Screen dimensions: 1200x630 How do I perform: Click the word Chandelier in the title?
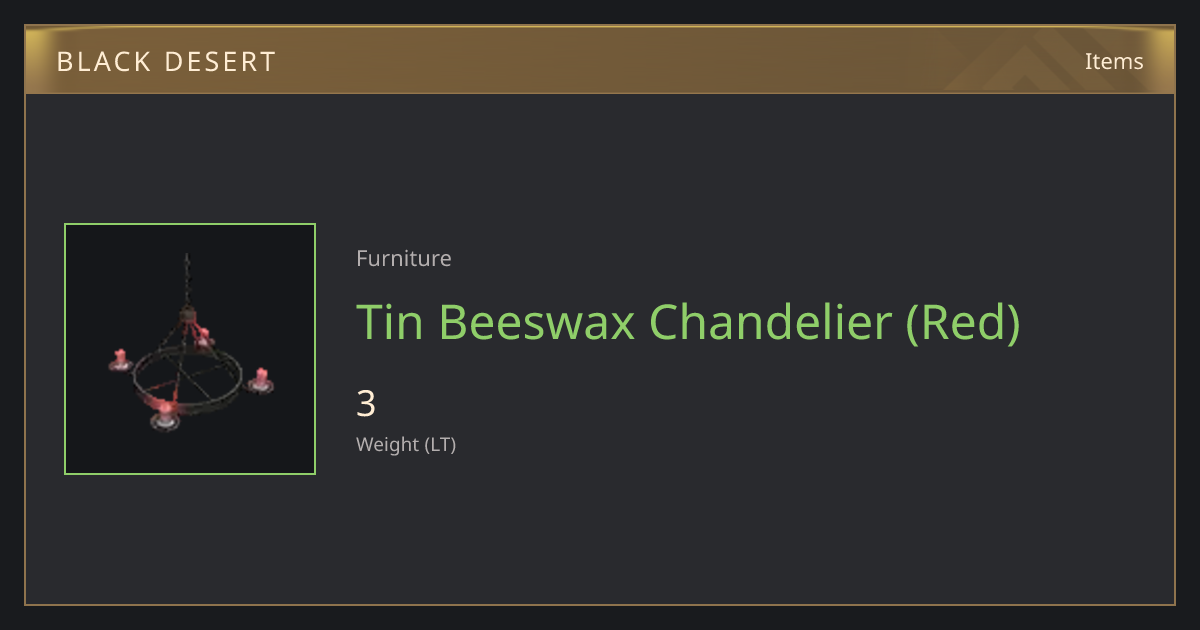770,322
